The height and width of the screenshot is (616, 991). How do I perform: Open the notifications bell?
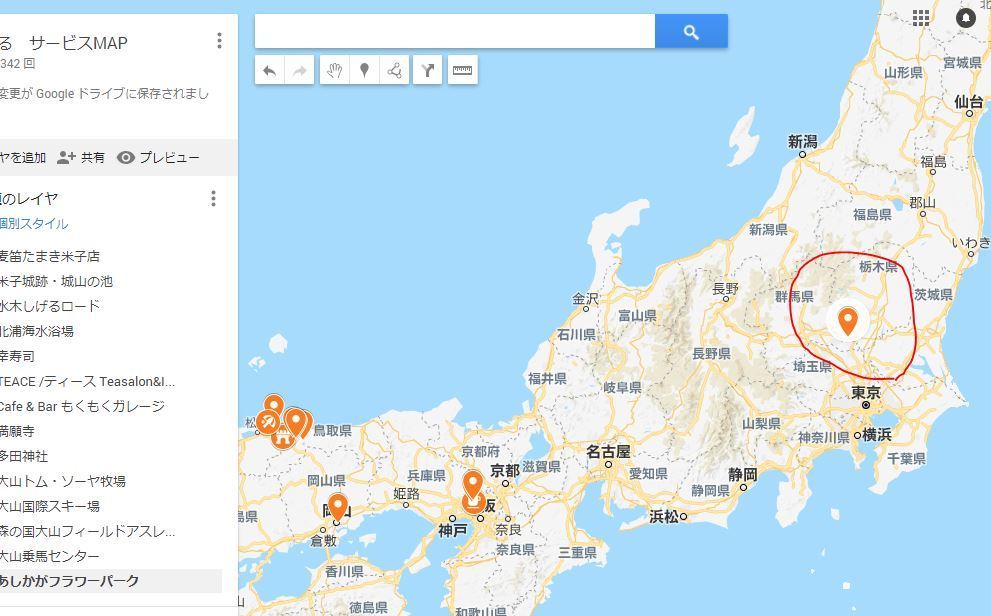(x=966, y=18)
